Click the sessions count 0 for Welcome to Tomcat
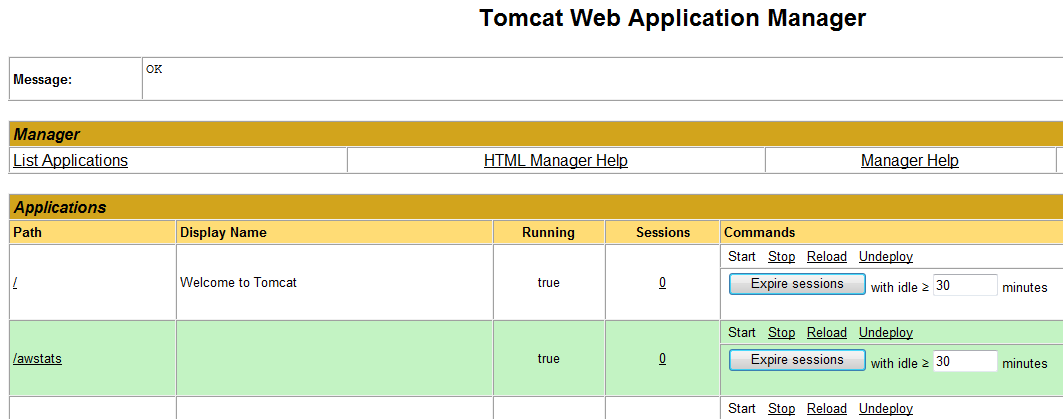Viewport: 1063px width, 419px height. coord(662,283)
